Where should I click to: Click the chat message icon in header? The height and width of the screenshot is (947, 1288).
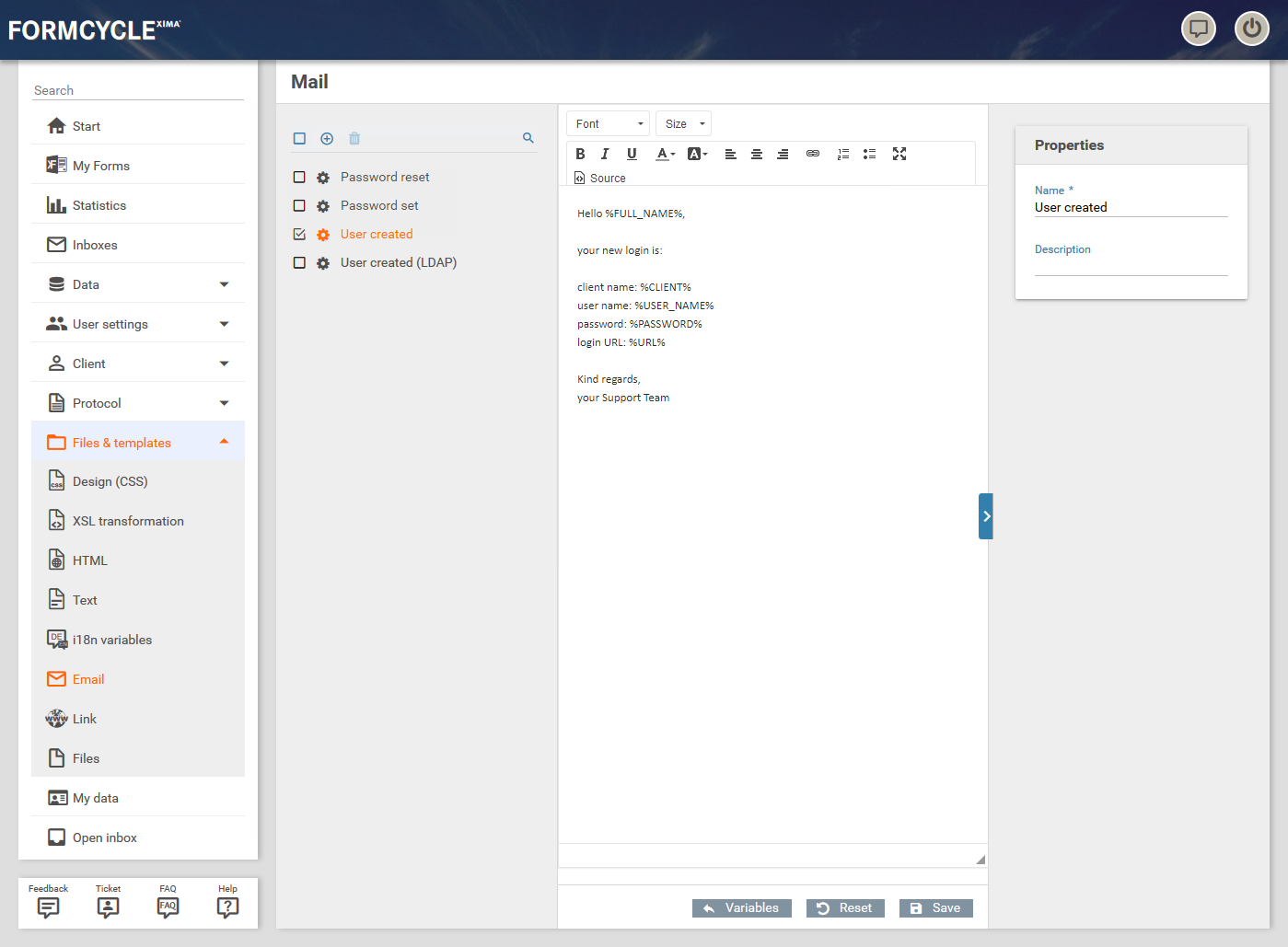tap(1199, 29)
